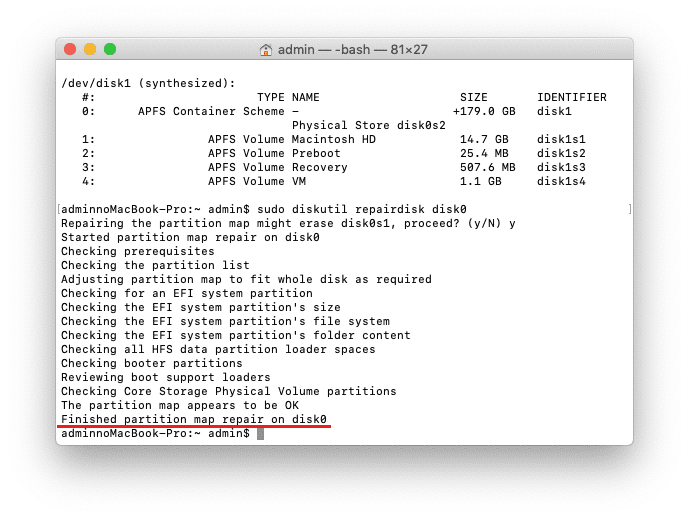Click 'Checking the EFI system partition's size' line
689x519 pixels.
201,308
